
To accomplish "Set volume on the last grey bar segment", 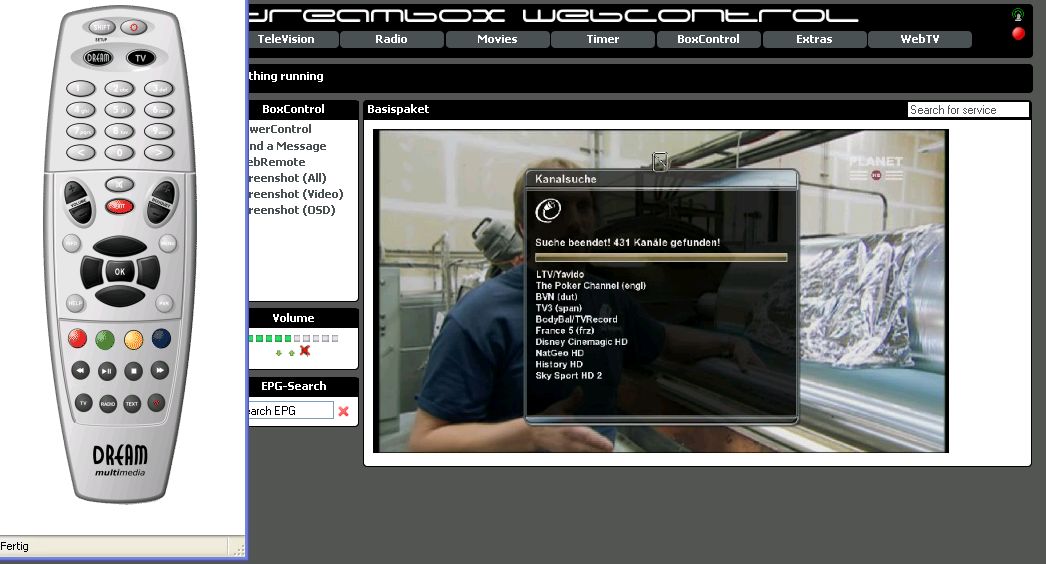I will tap(336, 339).
